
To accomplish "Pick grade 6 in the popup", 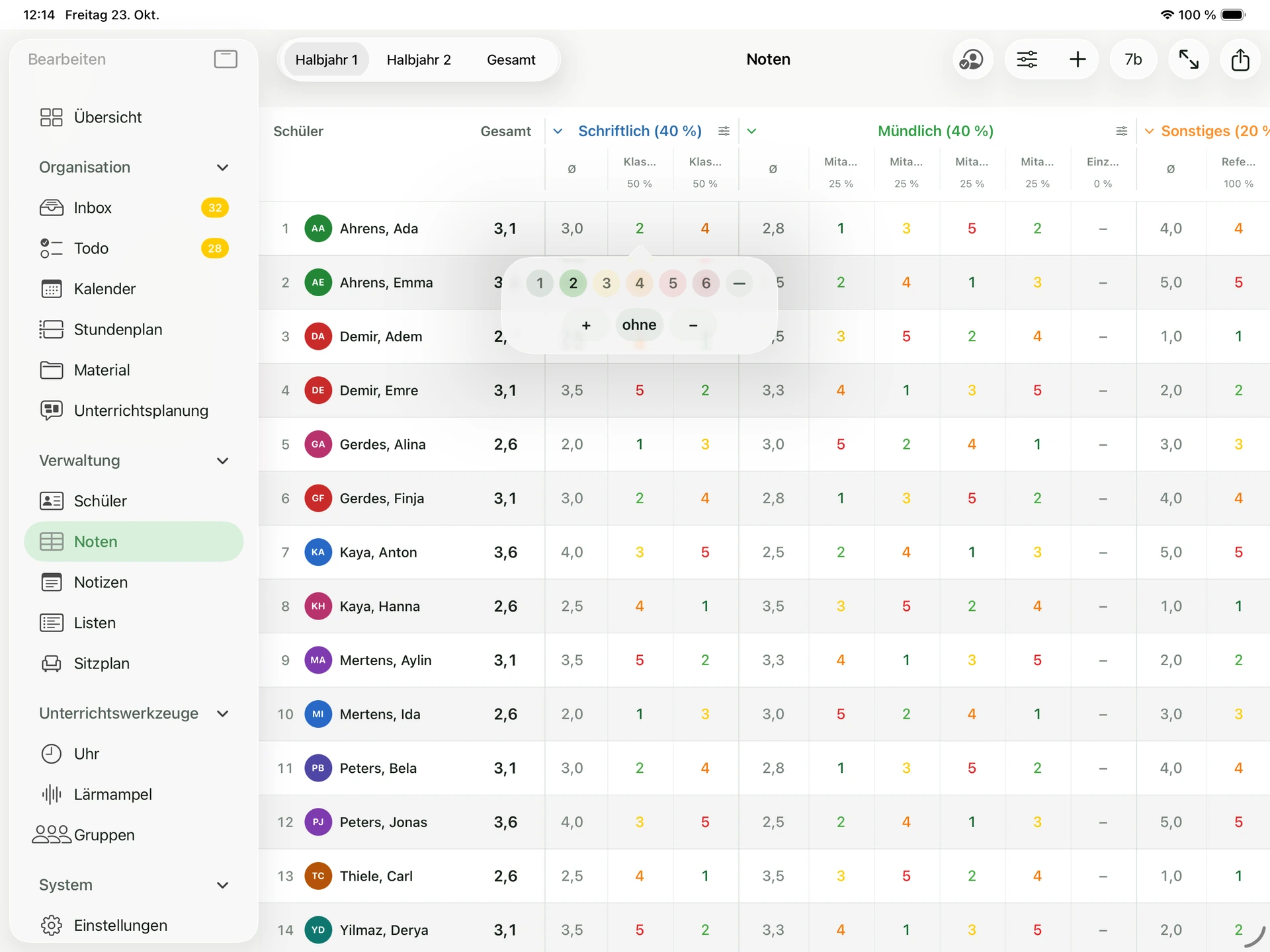I will click(x=706, y=284).
